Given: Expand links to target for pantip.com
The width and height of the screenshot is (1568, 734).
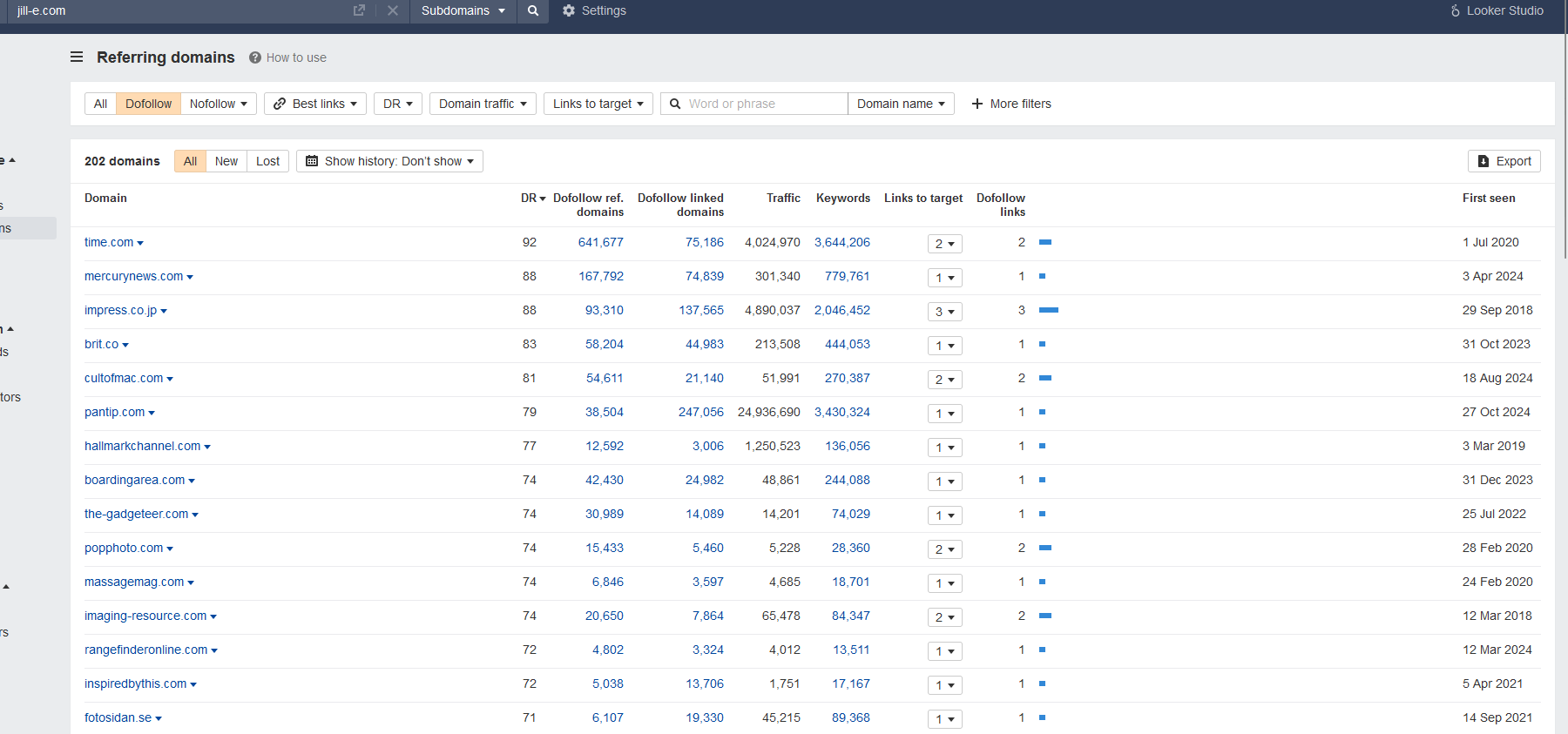Looking at the screenshot, I should pyautogui.click(x=944, y=414).
